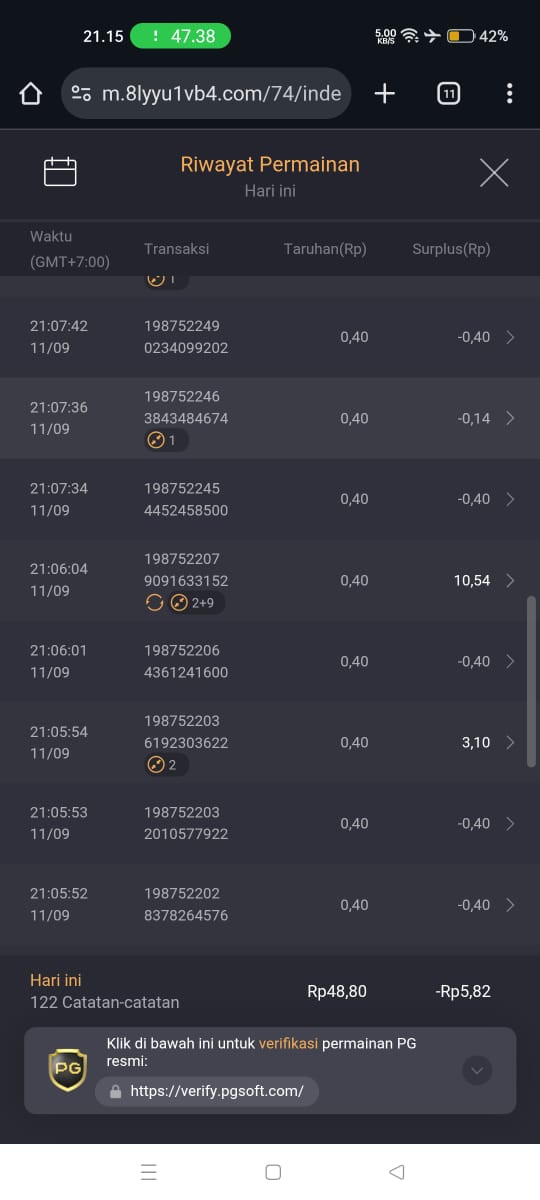Open the tab switcher showing 11
The image size is (540, 1200).
tap(449, 94)
